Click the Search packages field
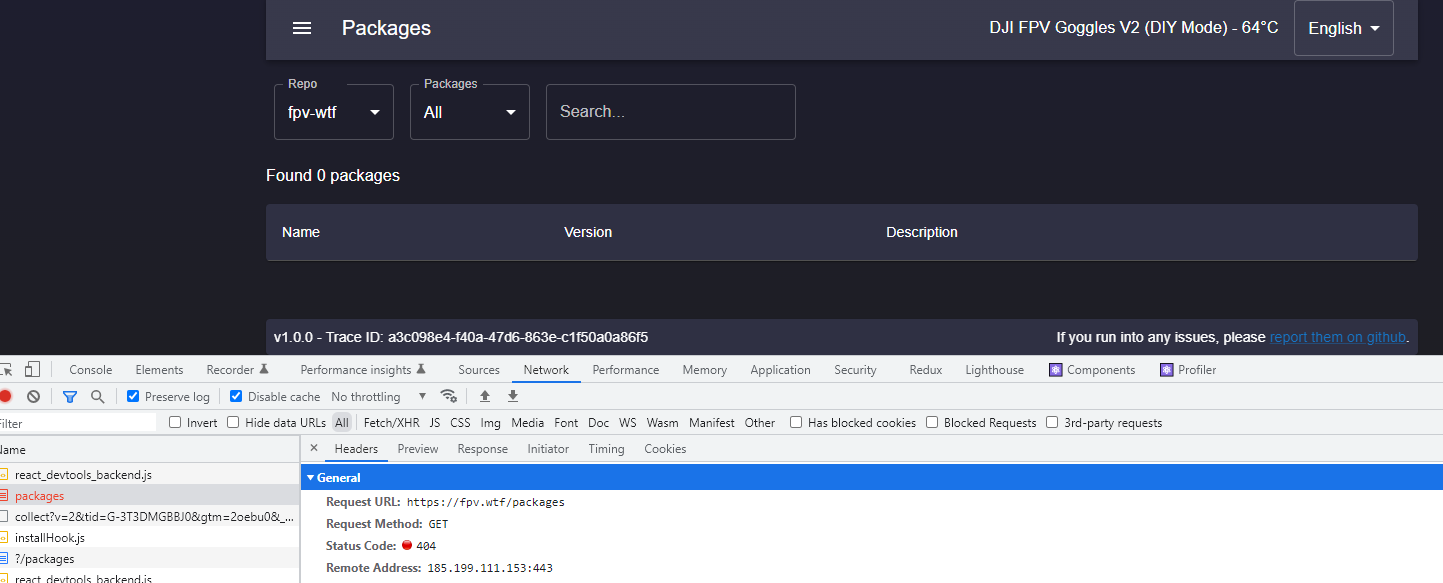Image resolution: width=1443 pixels, height=583 pixels. point(670,112)
